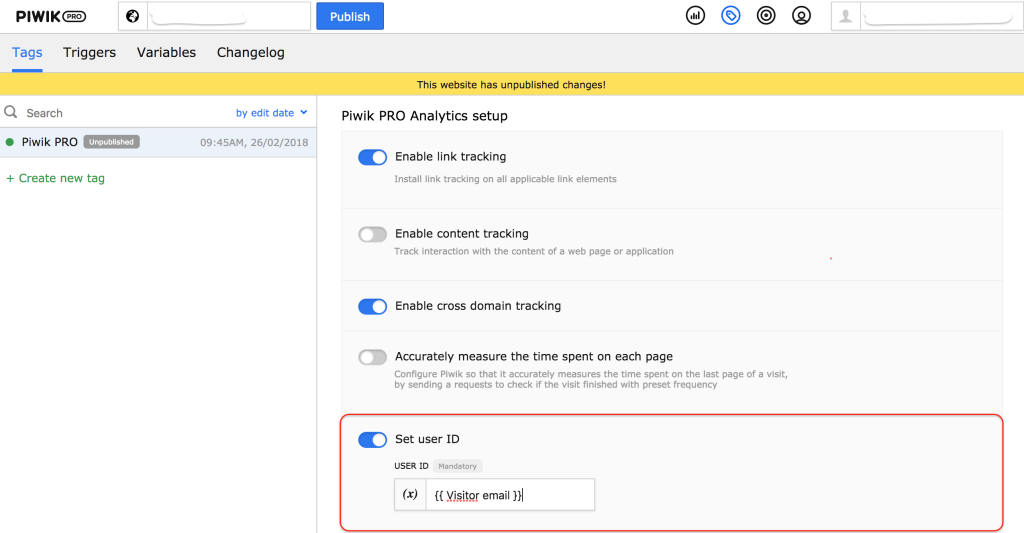This screenshot has width=1024, height=533.
Task: Click the Publish button
Action: click(x=350, y=16)
